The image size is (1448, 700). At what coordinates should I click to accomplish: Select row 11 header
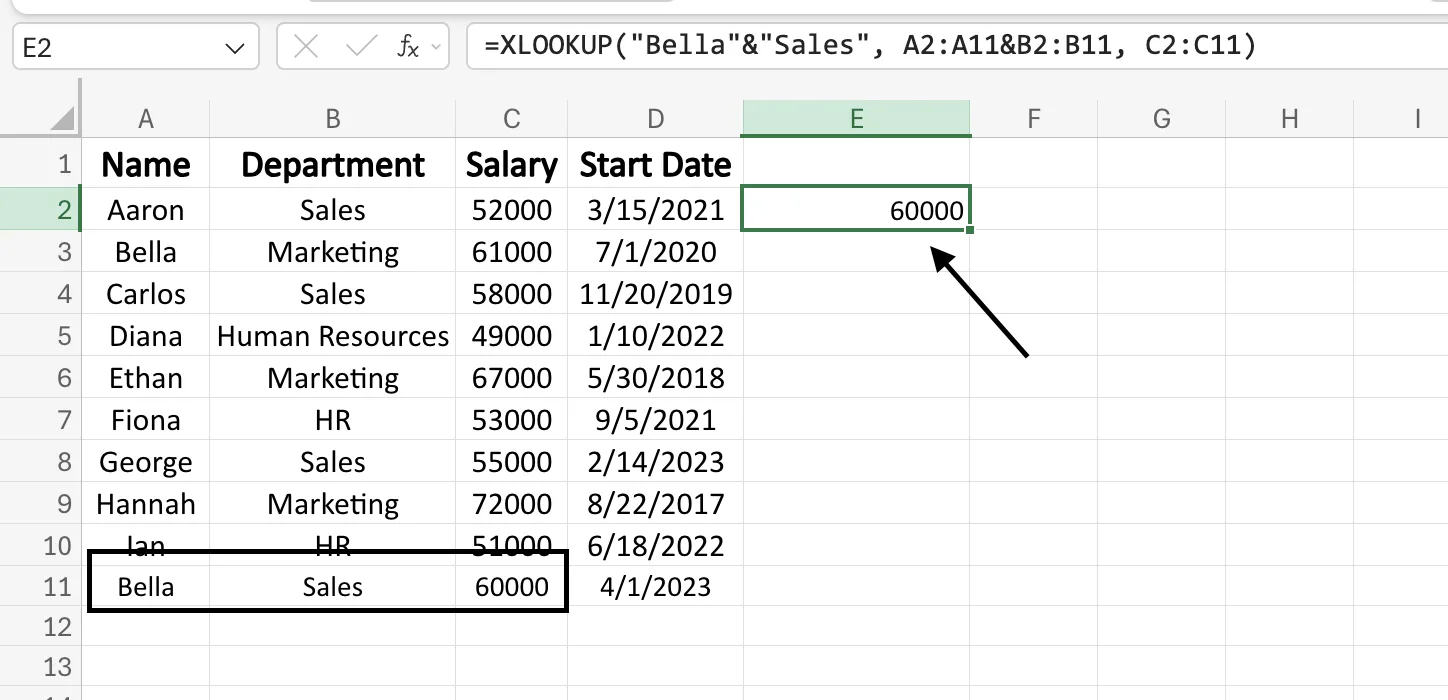click(x=41, y=586)
